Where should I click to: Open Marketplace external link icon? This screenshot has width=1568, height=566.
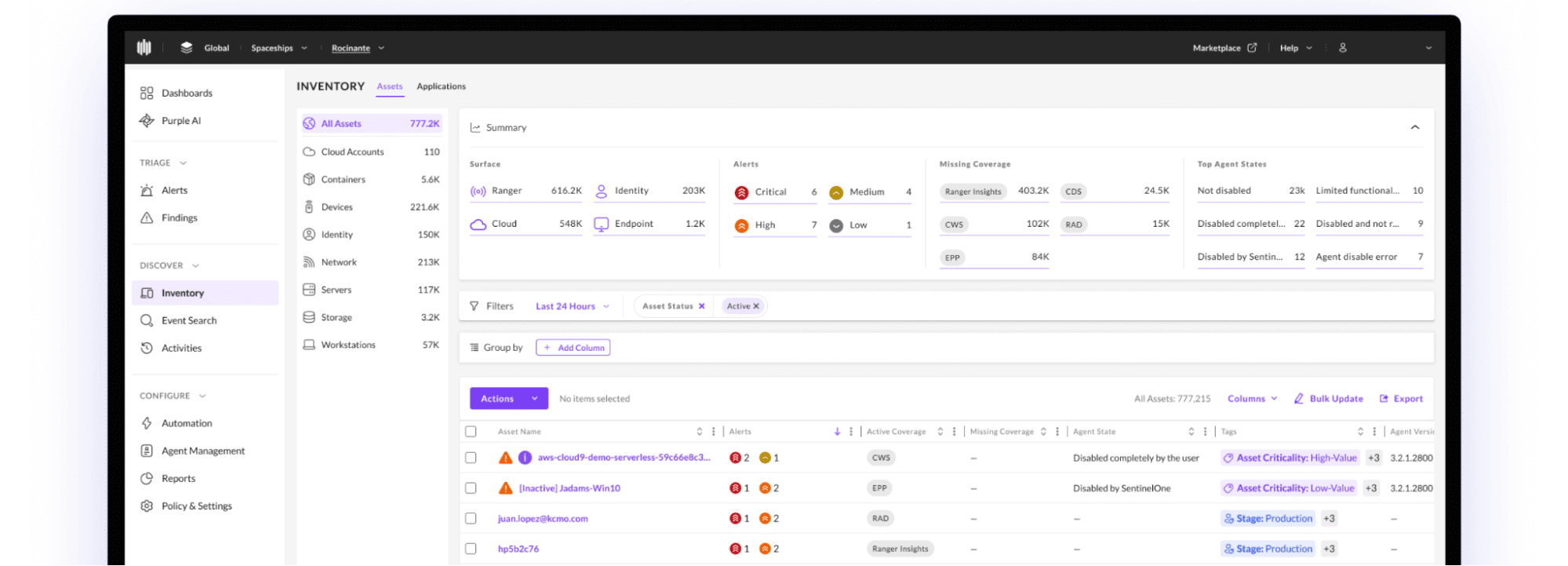(1252, 48)
